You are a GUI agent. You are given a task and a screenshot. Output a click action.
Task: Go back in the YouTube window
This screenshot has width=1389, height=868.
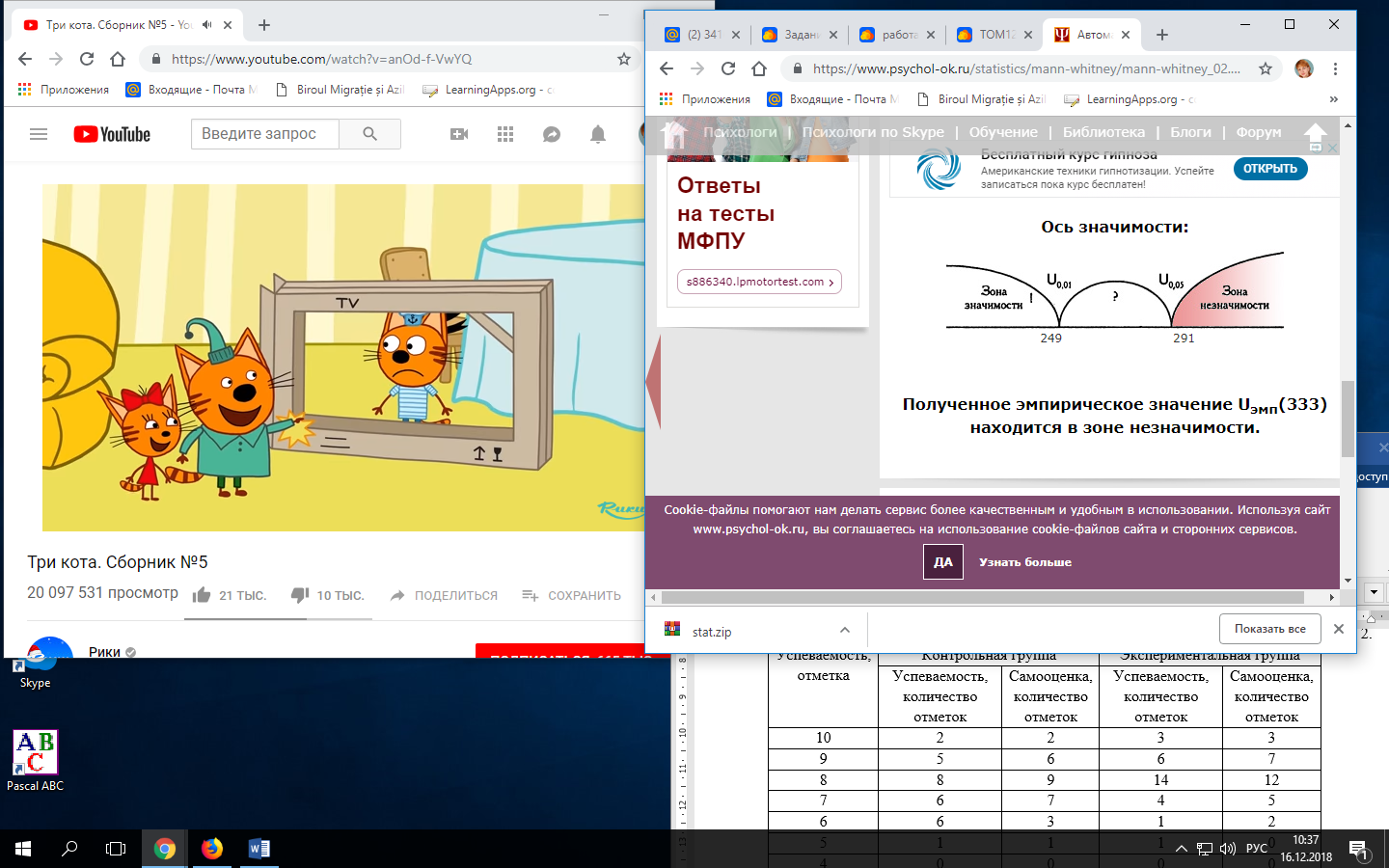tap(25, 59)
